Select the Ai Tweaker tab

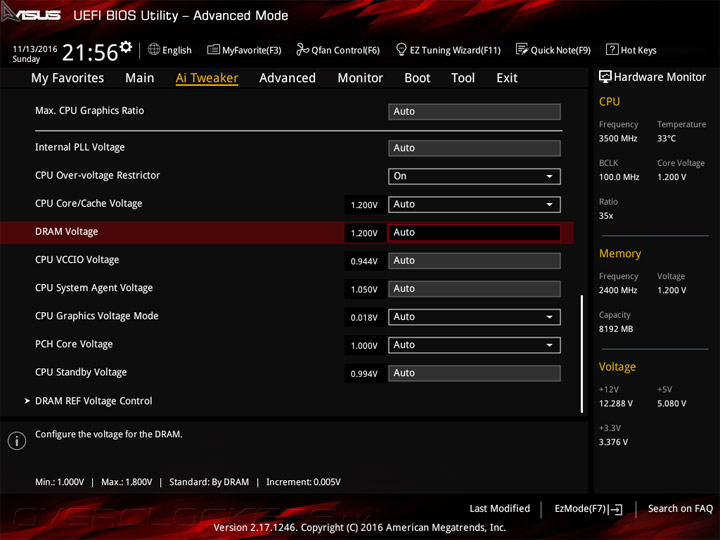point(207,78)
